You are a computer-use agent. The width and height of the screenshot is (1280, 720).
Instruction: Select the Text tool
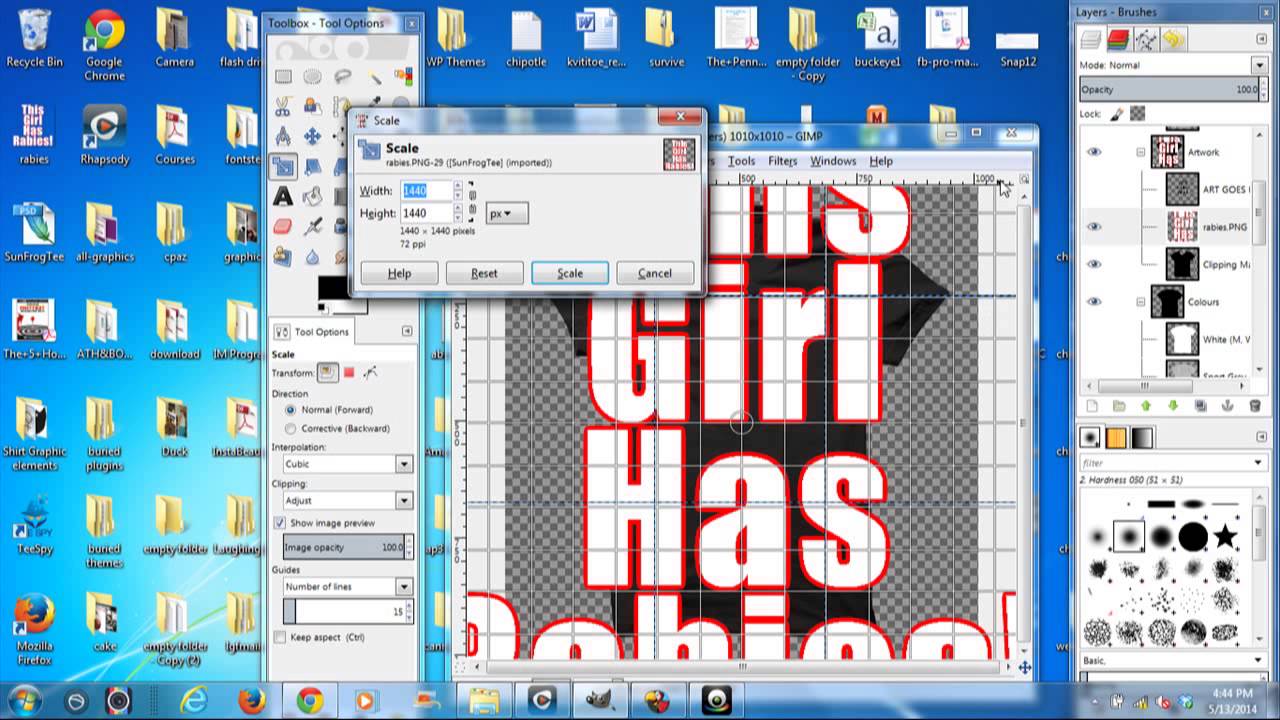point(283,196)
